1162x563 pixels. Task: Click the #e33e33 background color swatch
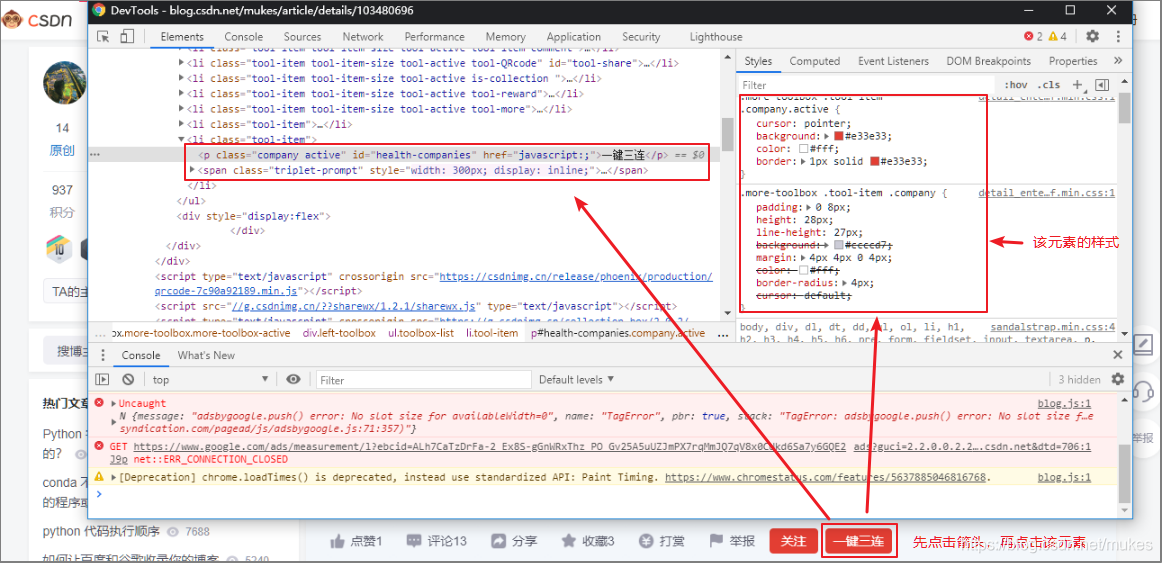(839, 136)
